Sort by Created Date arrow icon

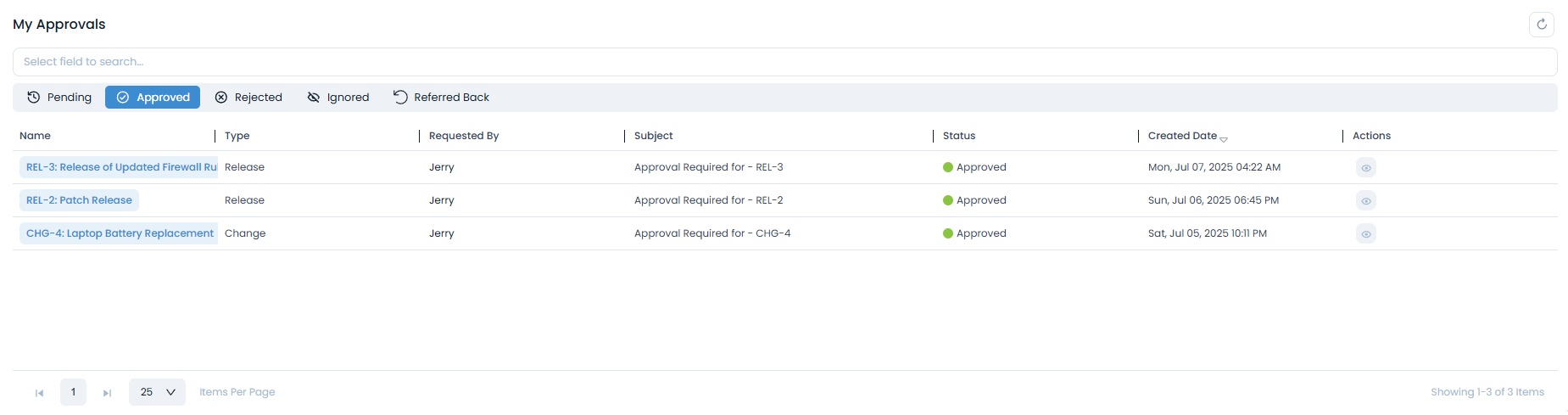coord(1223,138)
